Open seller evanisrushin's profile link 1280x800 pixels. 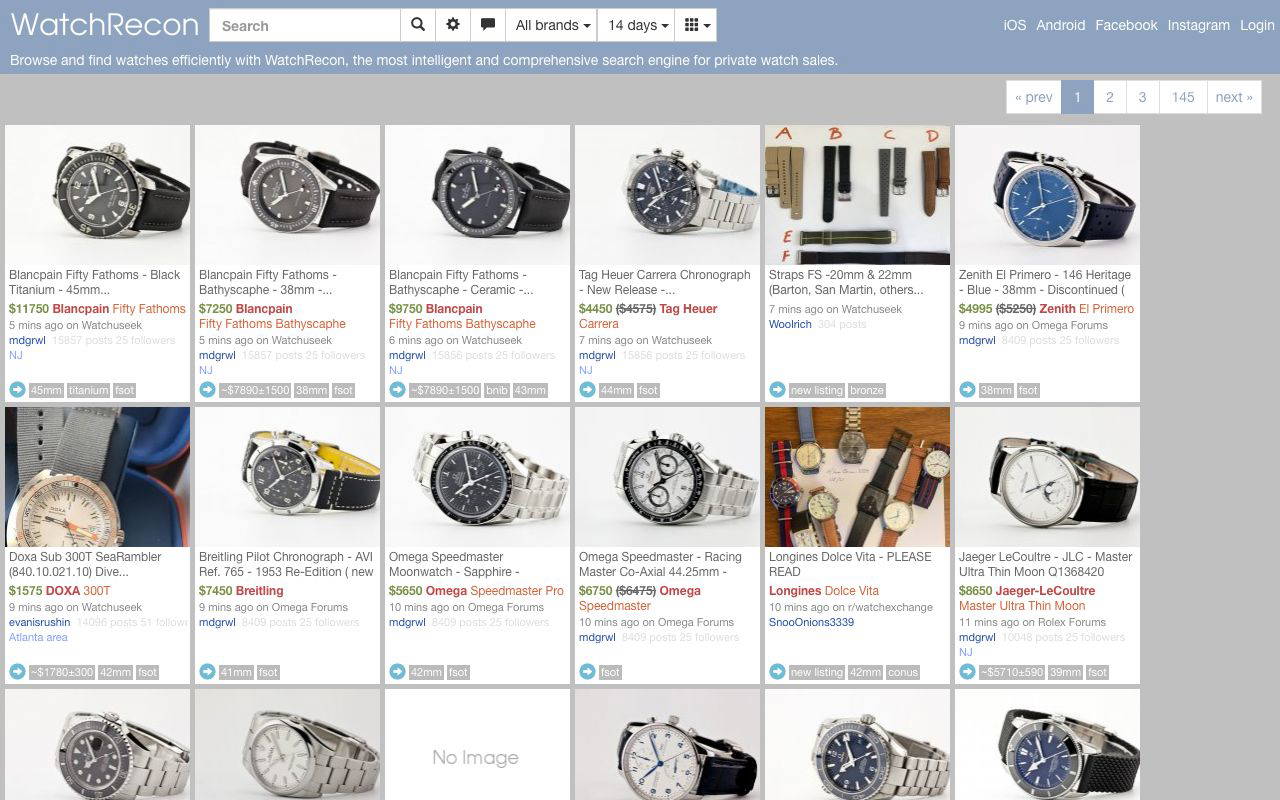40,622
